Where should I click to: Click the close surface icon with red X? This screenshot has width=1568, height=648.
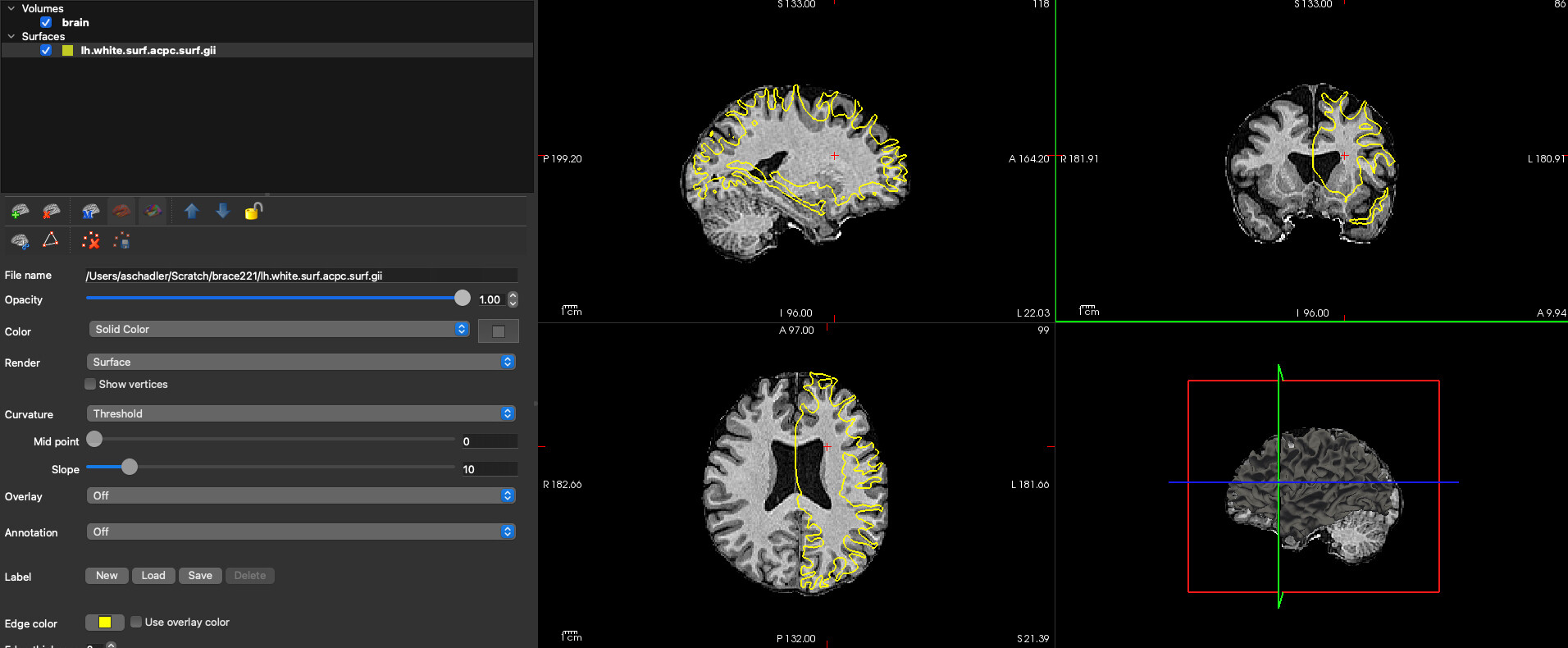tap(52, 212)
